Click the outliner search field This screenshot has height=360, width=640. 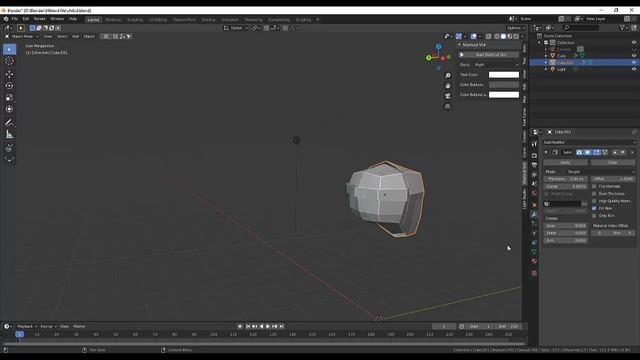[580, 28]
